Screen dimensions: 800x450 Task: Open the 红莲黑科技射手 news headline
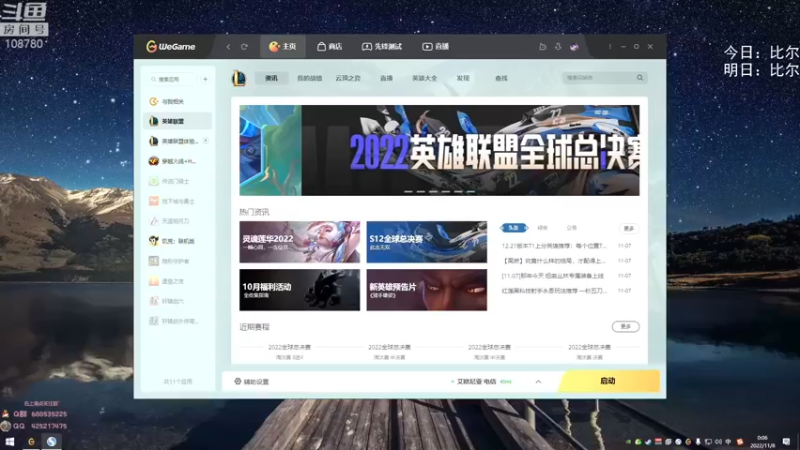pyautogui.click(x=554, y=291)
